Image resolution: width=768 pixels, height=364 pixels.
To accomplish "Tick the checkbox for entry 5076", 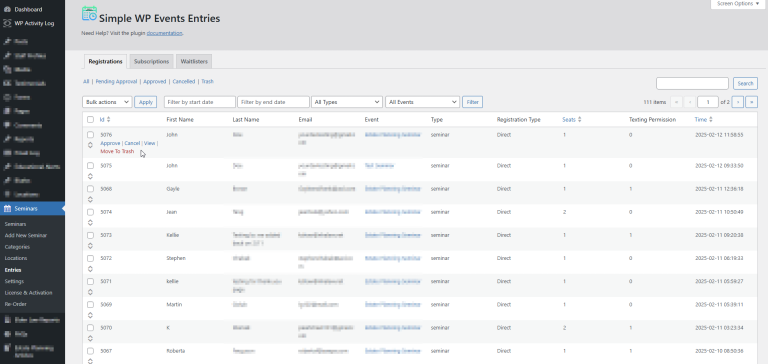I will coord(90,135).
